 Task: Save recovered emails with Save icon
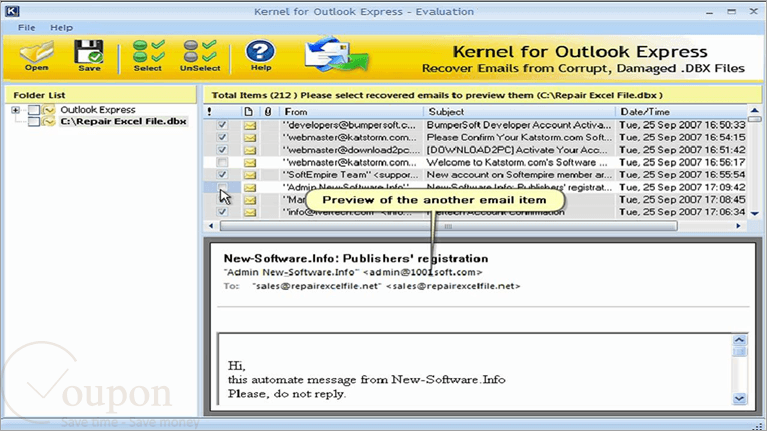pos(89,56)
